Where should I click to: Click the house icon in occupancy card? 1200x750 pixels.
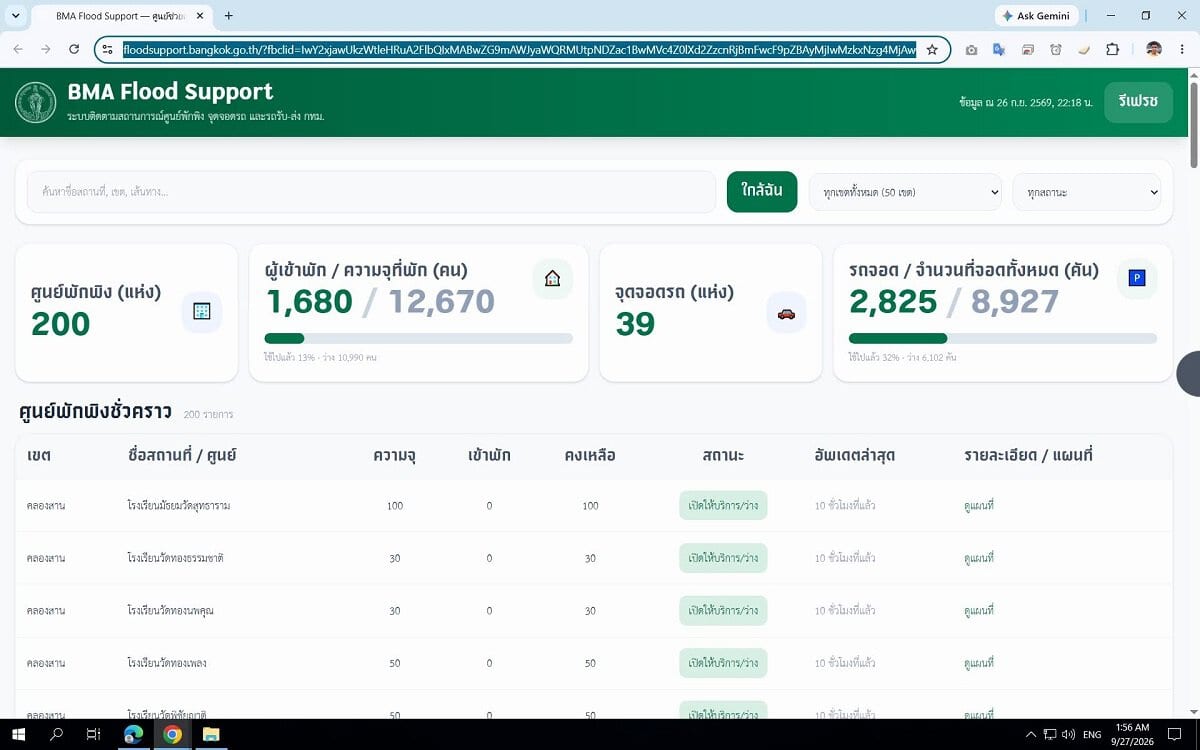pyautogui.click(x=552, y=278)
